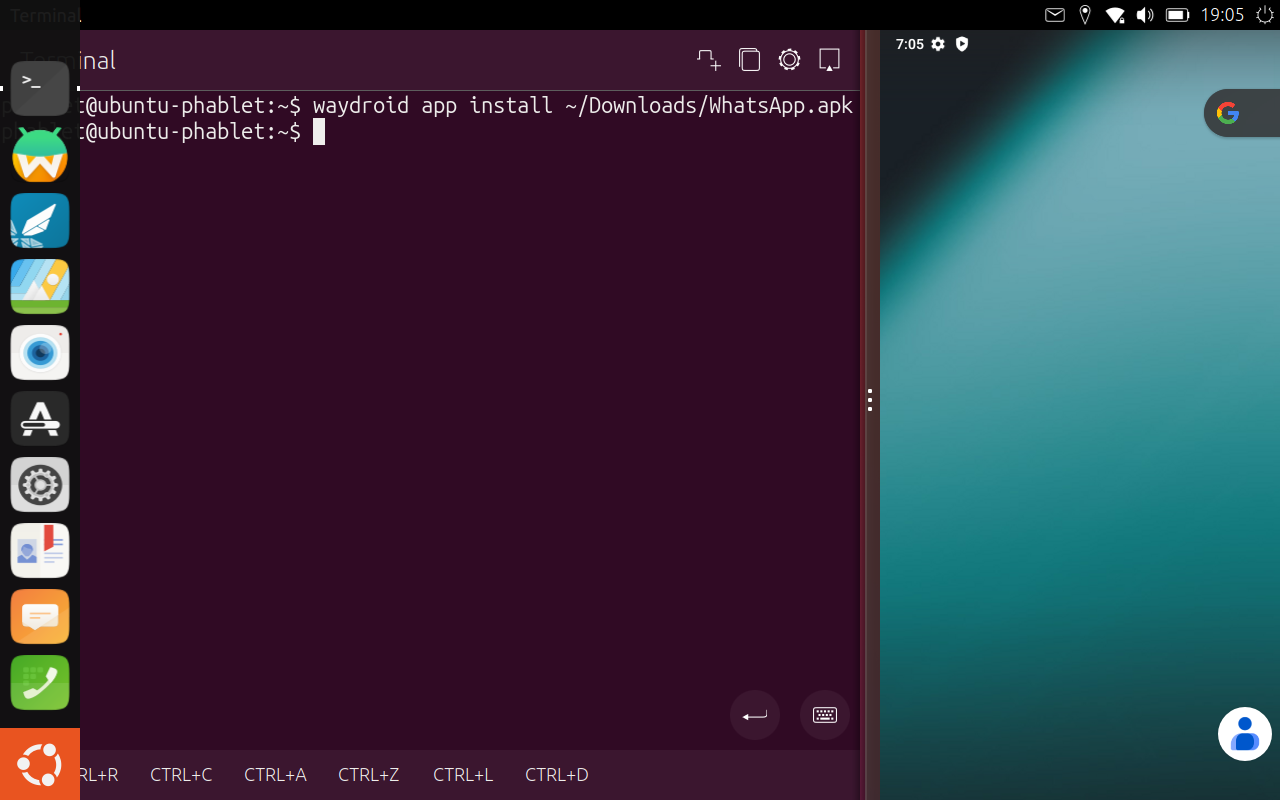Click the waydroid app install command line

pyautogui.click(x=583, y=105)
